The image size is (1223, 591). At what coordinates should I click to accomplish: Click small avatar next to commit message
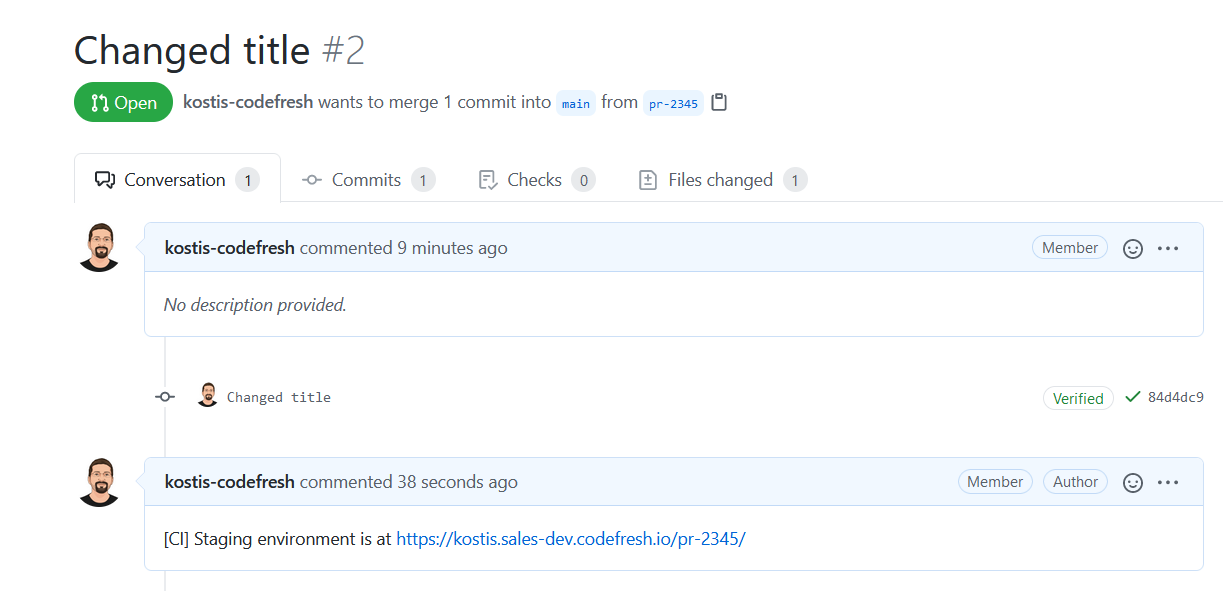tap(208, 395)
